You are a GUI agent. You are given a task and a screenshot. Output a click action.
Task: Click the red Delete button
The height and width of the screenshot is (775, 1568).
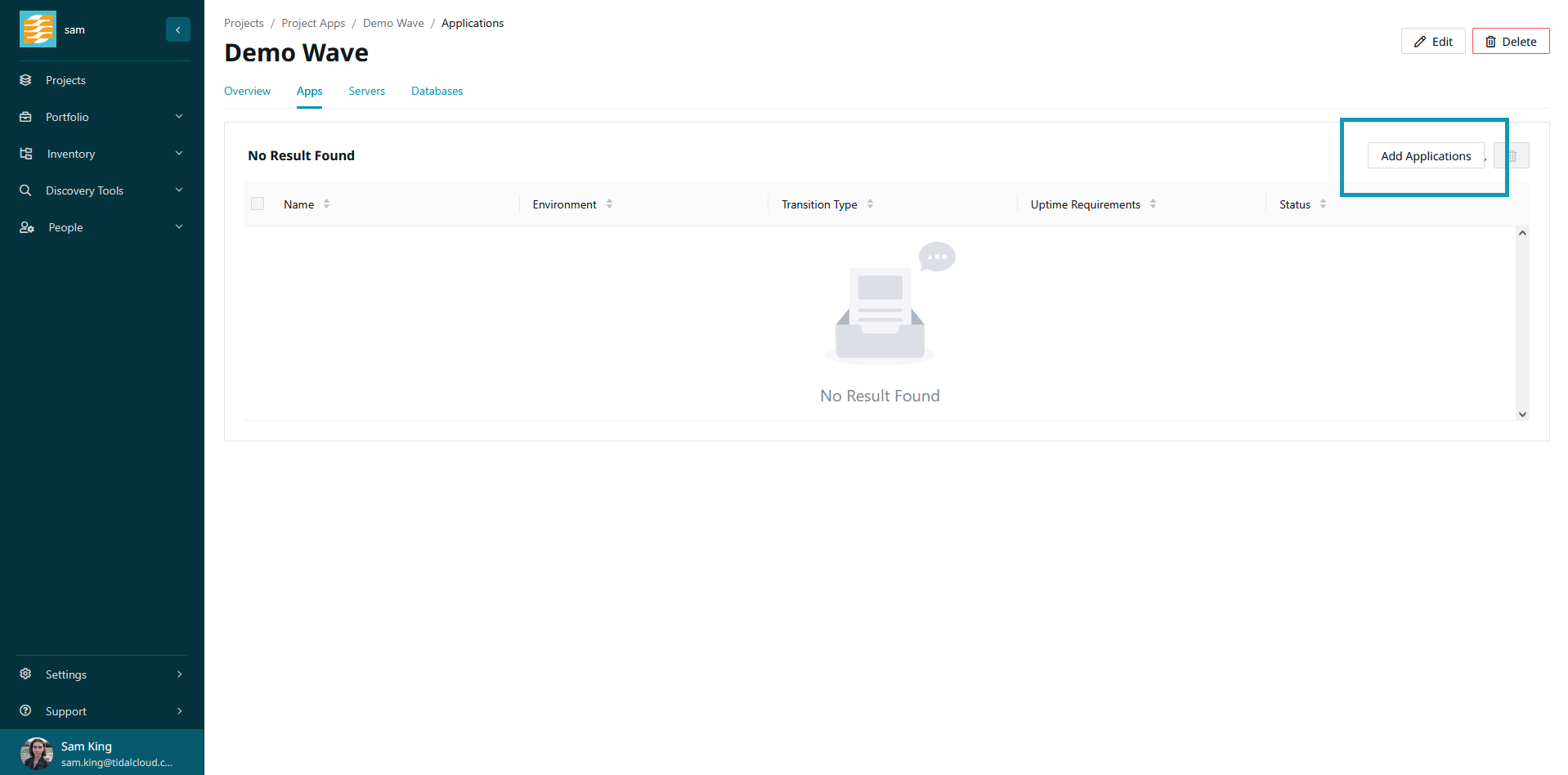coord(1510,42)
